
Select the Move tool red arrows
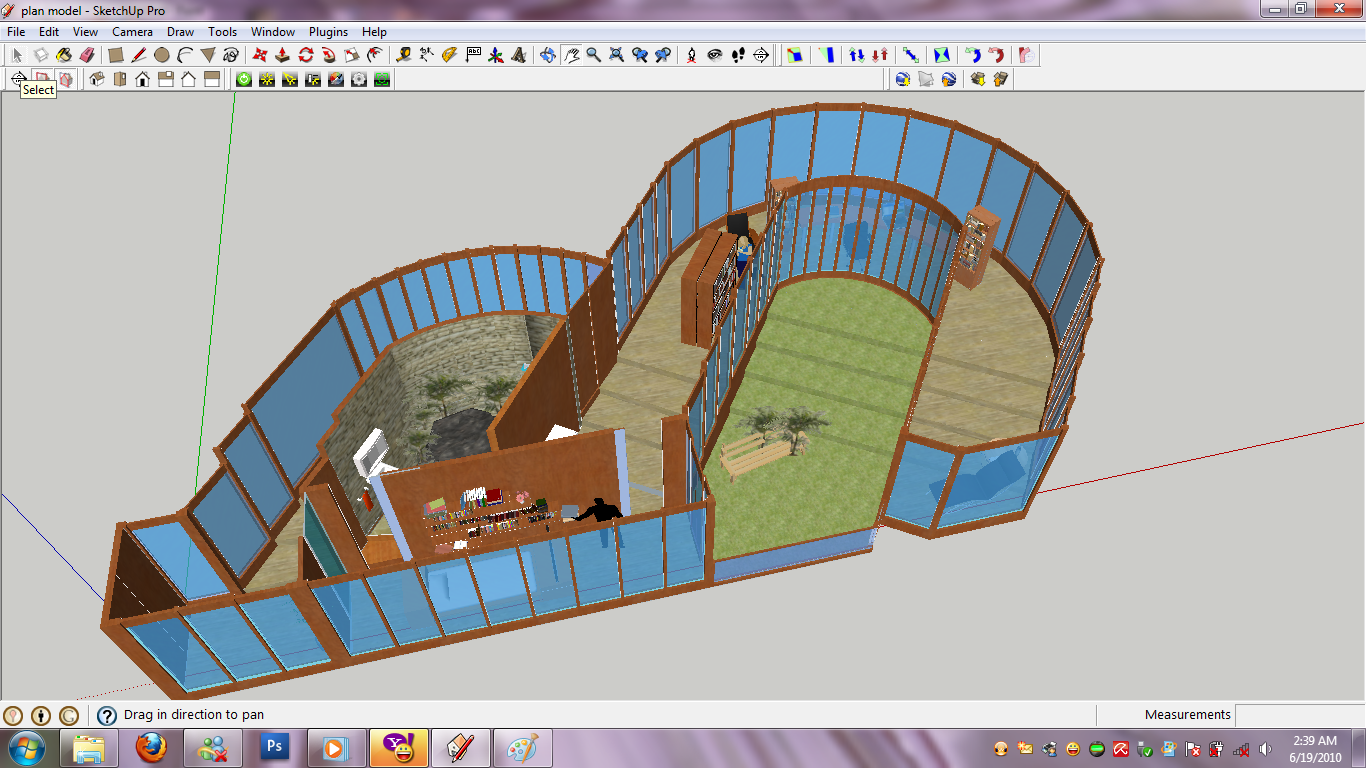coord(260,55)
